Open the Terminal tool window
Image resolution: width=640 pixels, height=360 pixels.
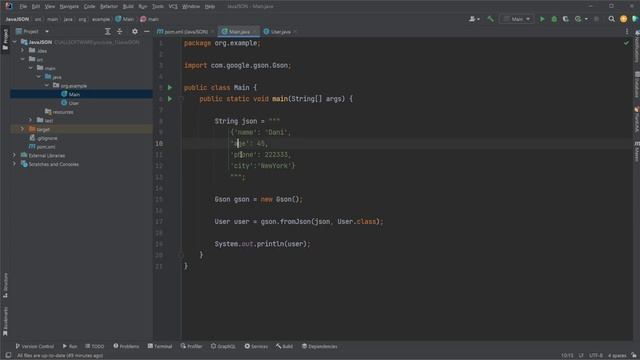point(160,347)
